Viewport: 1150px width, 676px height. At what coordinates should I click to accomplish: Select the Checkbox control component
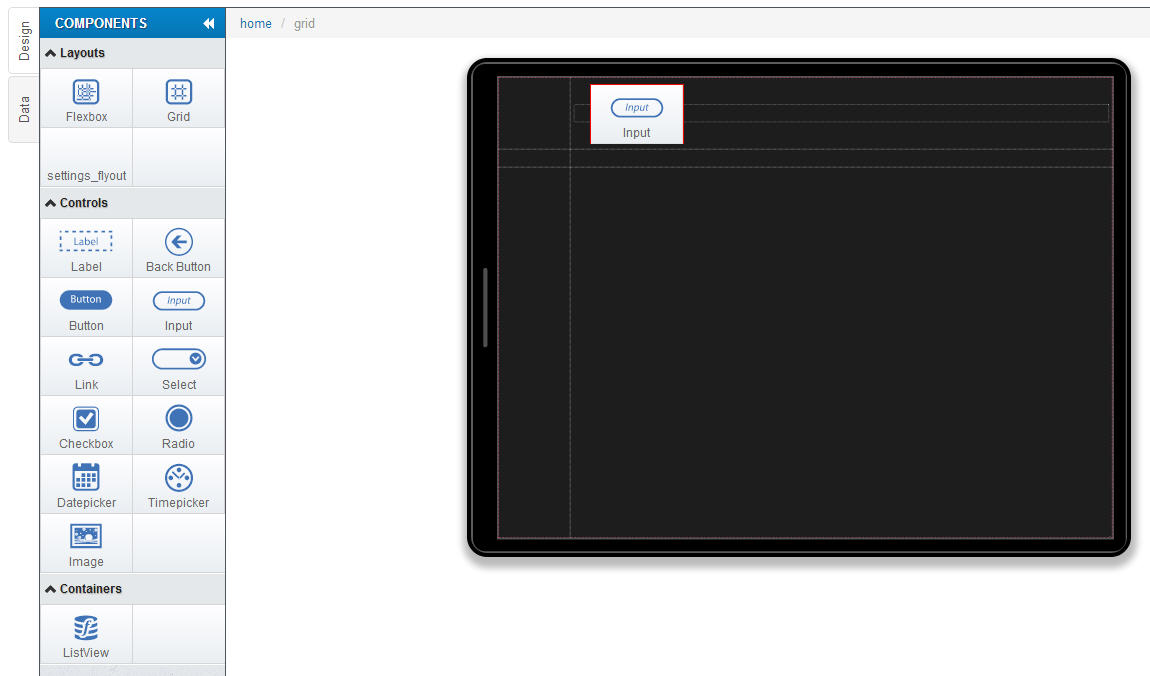[86, 426]
